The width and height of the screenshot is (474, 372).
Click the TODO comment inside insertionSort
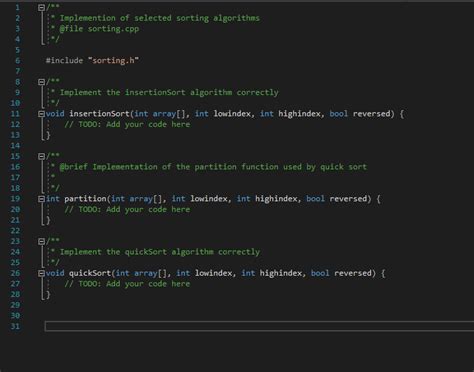(127, 124)
